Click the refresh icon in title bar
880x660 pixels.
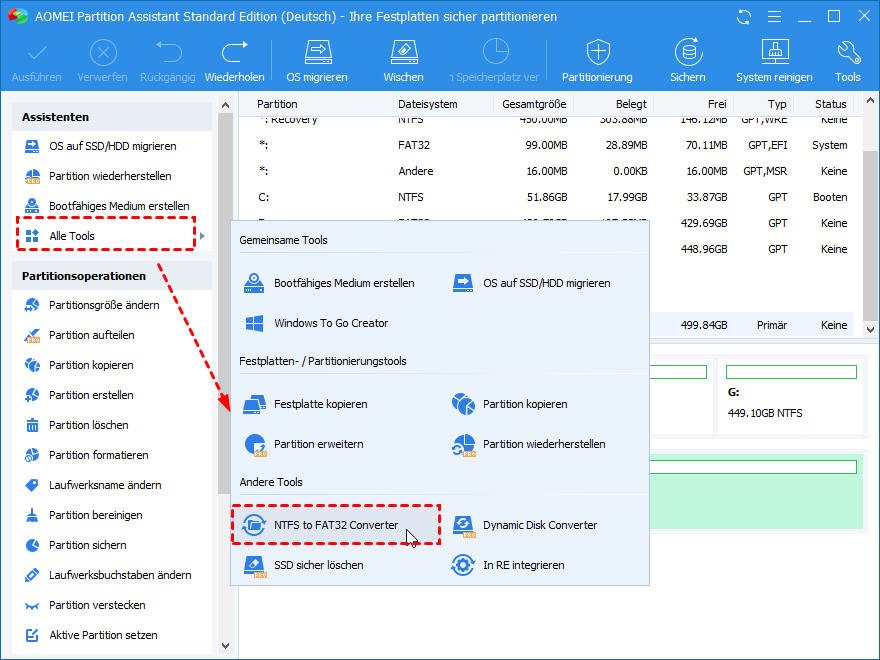click(x=744, y=17)
